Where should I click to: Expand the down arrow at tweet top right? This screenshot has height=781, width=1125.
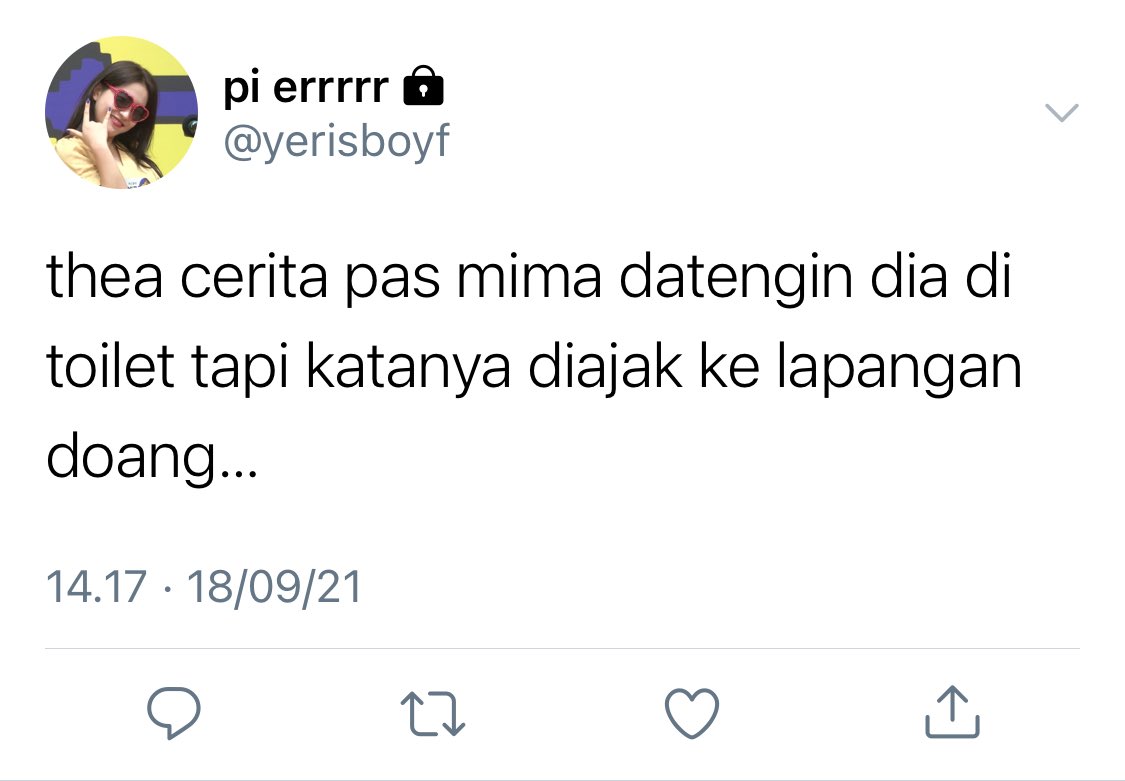1061,113
